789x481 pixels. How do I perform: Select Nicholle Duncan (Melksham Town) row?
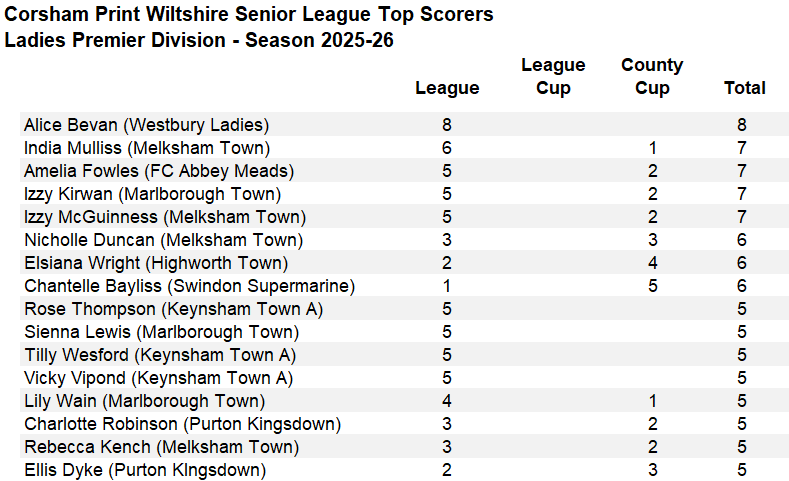(163, 240)
